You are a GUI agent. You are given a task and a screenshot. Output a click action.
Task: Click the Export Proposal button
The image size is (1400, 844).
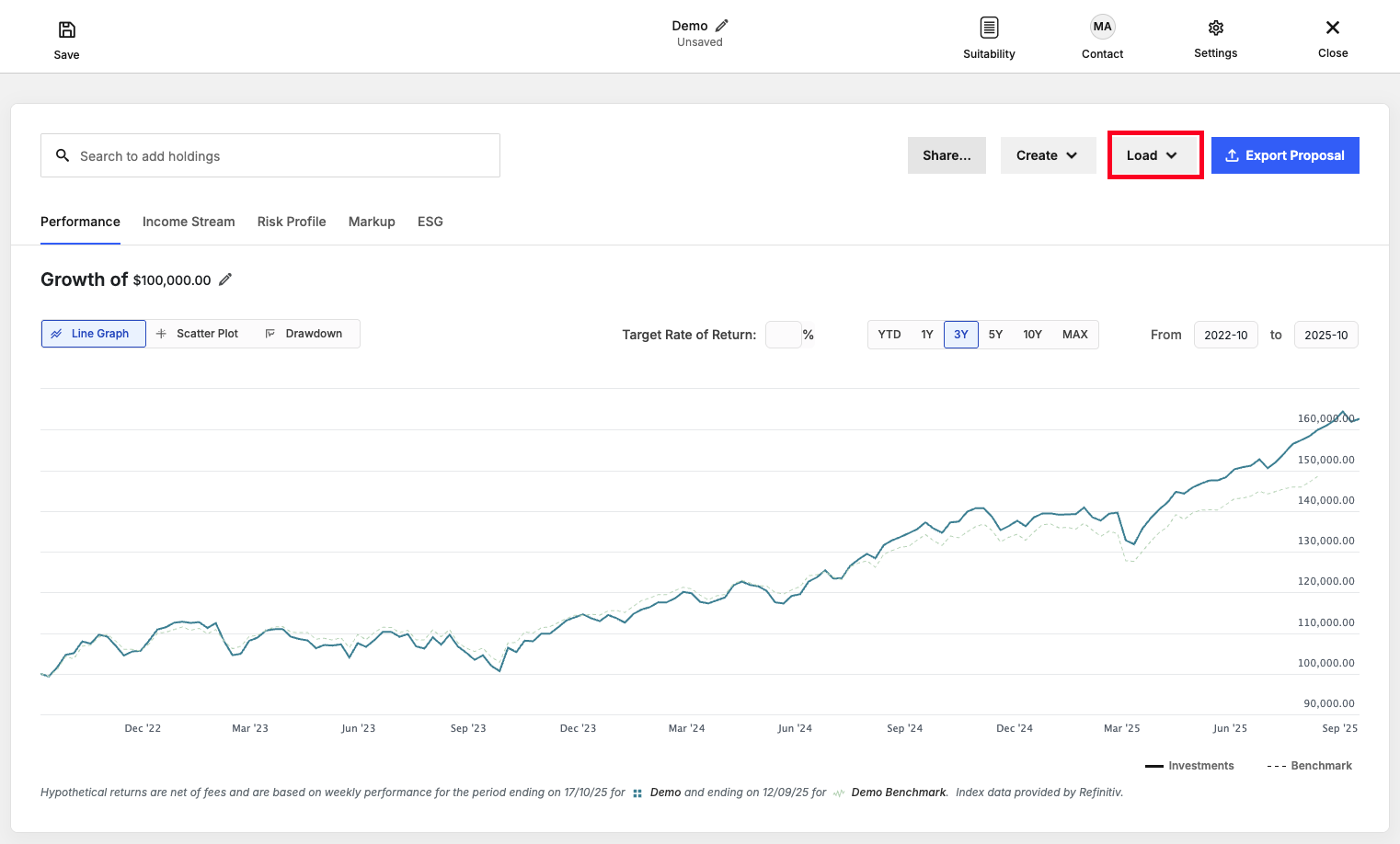tap(1285, 155)
